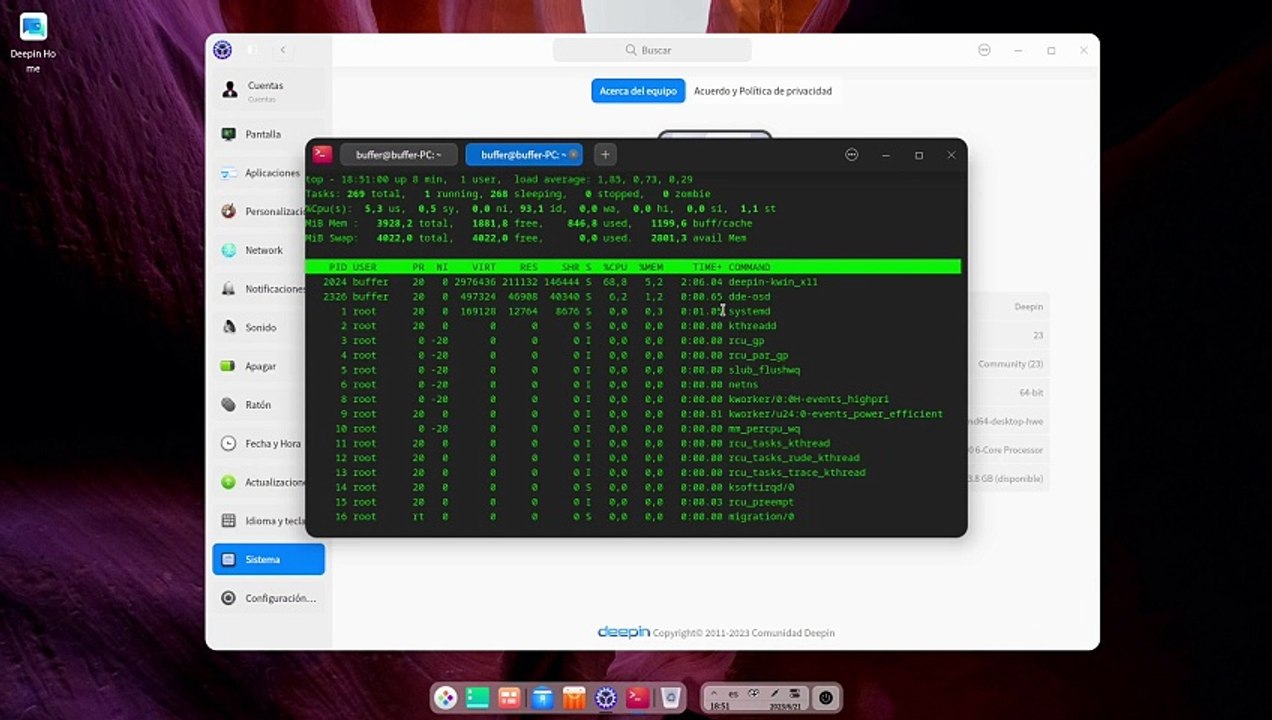Viewport: 1272px width, 720px height.
Task: Click the 18:51 clock in the tray
Action: coord(719,706)
